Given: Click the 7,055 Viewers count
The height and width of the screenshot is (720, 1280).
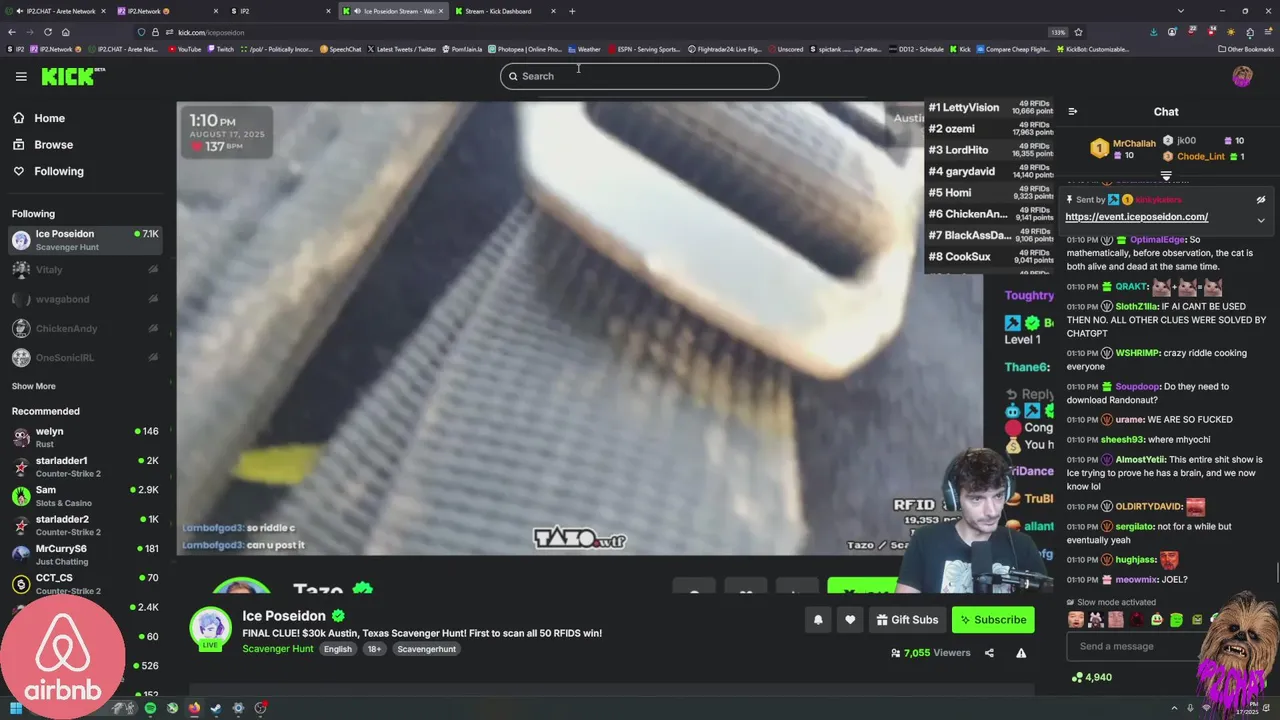Looking at the screenshot, I should 930,653.
